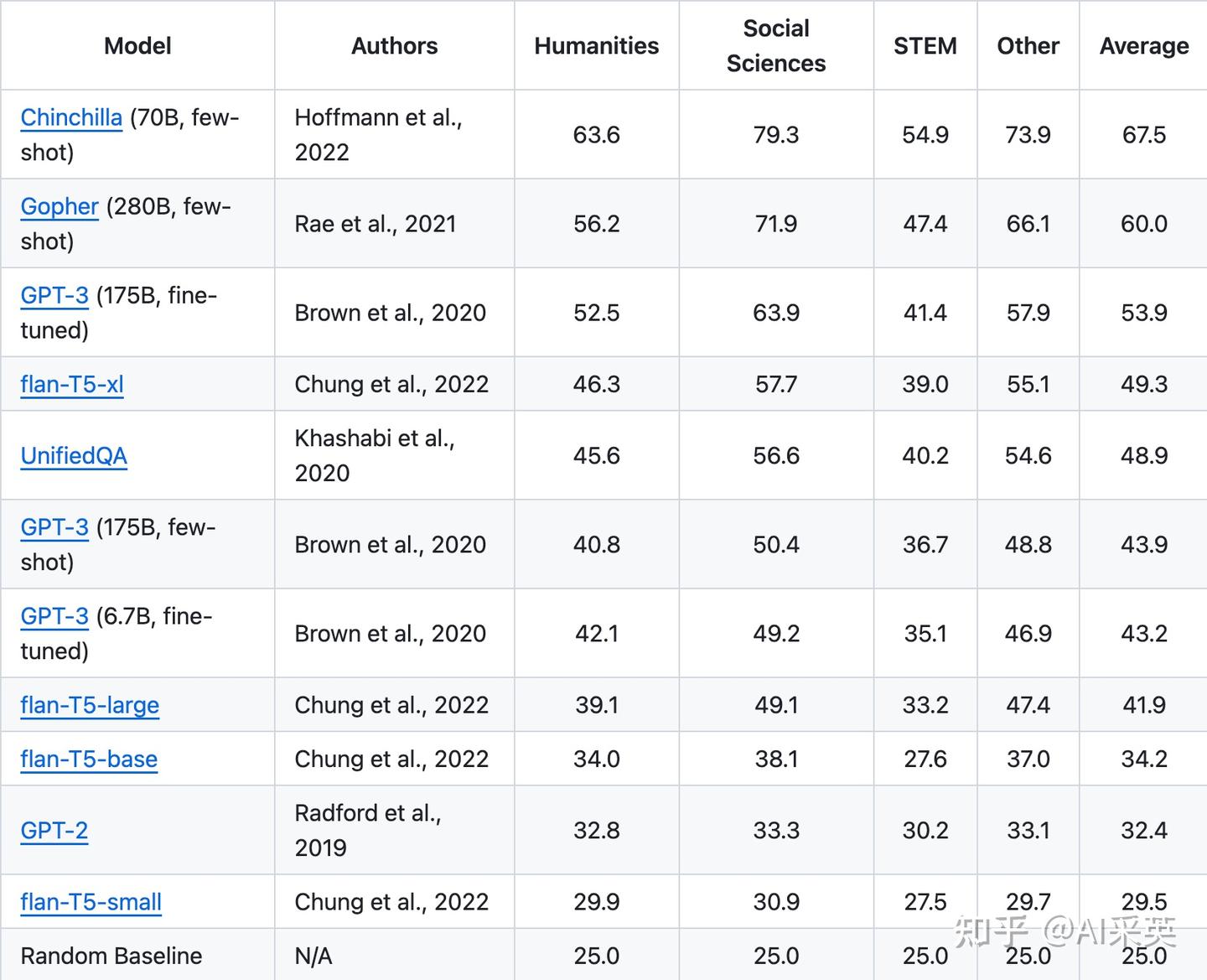Viewport: 1207px width, 980px height.
Task: Click GPT-3 link in few-shot 175B row
Action: pyautogui.click(x=54, y=527)
